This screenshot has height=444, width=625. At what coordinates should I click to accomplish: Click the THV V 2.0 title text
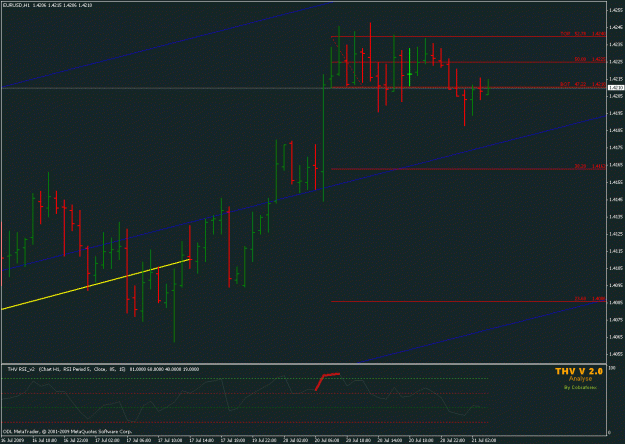coord(579,371)
